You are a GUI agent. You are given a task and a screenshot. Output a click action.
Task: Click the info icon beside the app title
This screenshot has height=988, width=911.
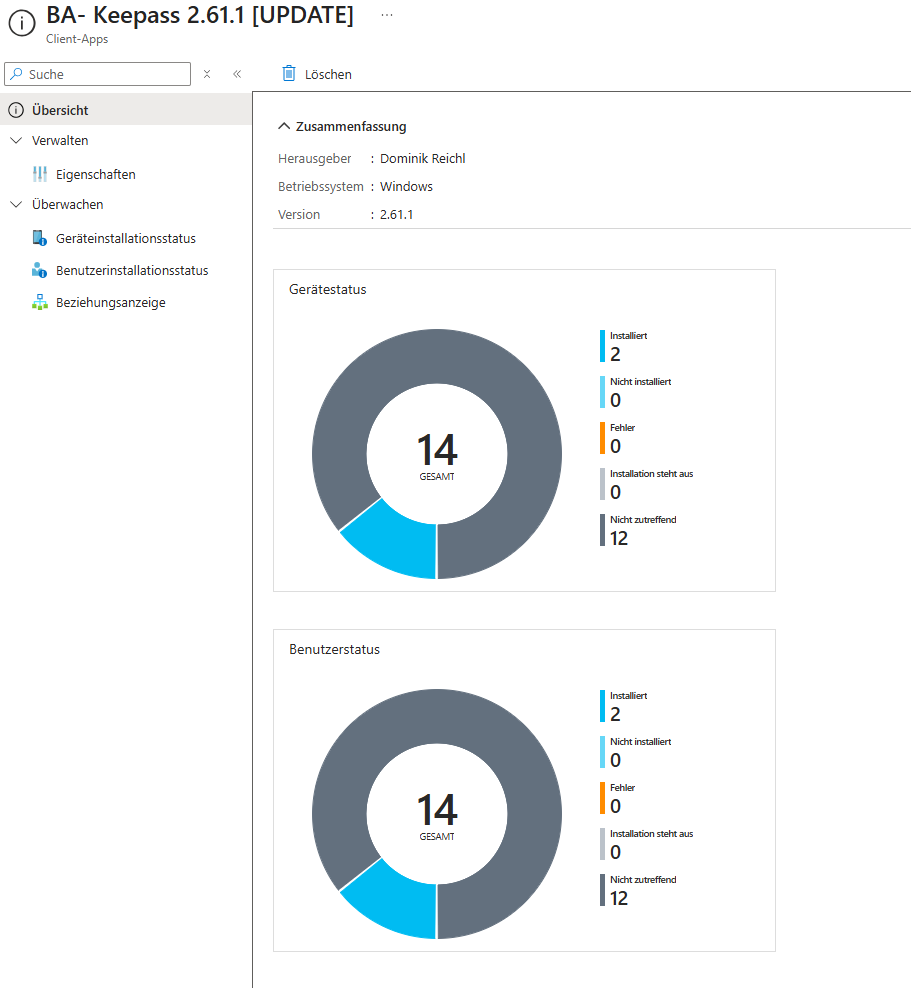[x=22, y=23]
